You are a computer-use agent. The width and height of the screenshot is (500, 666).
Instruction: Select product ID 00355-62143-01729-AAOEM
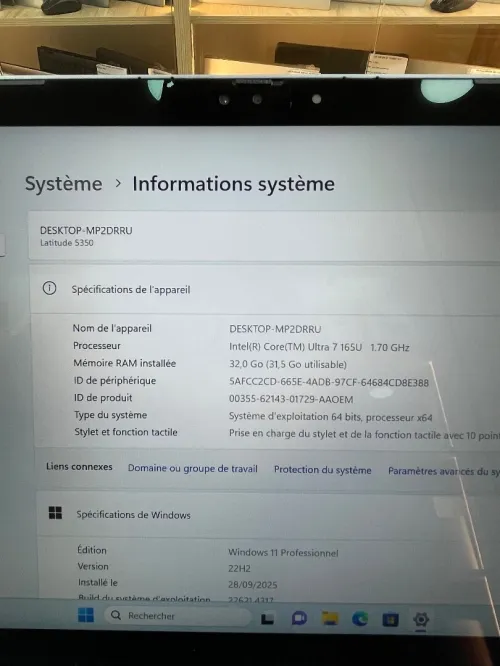[291, 399]
